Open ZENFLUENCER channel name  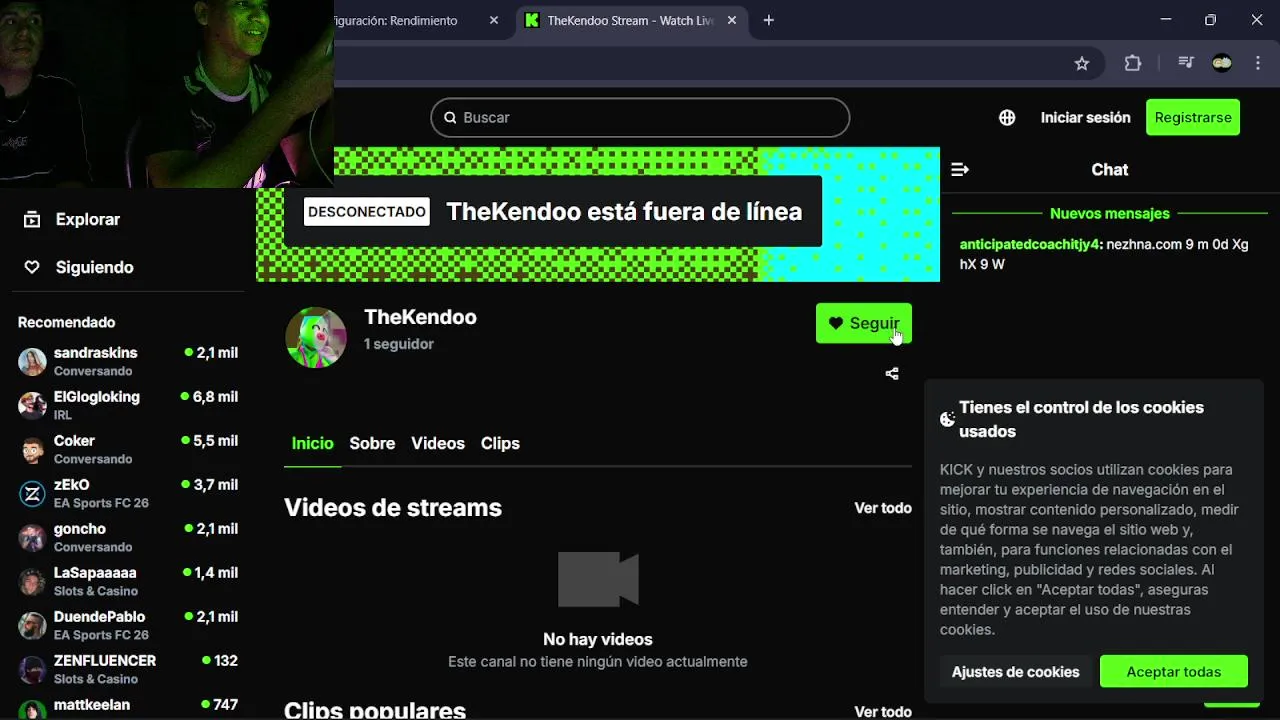[x=105, y=661]
